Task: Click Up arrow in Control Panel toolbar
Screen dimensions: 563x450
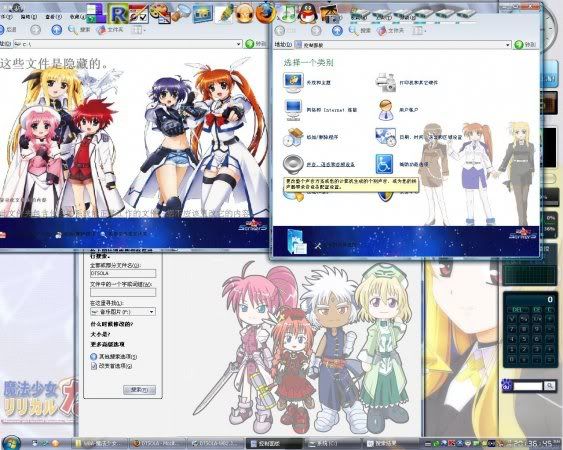Action: pos(337,31)
